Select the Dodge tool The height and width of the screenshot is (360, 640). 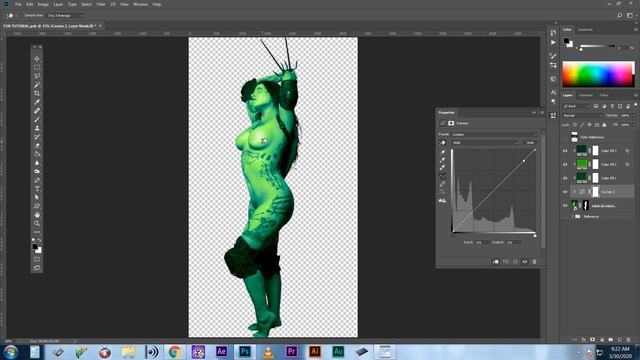[37, 171]
